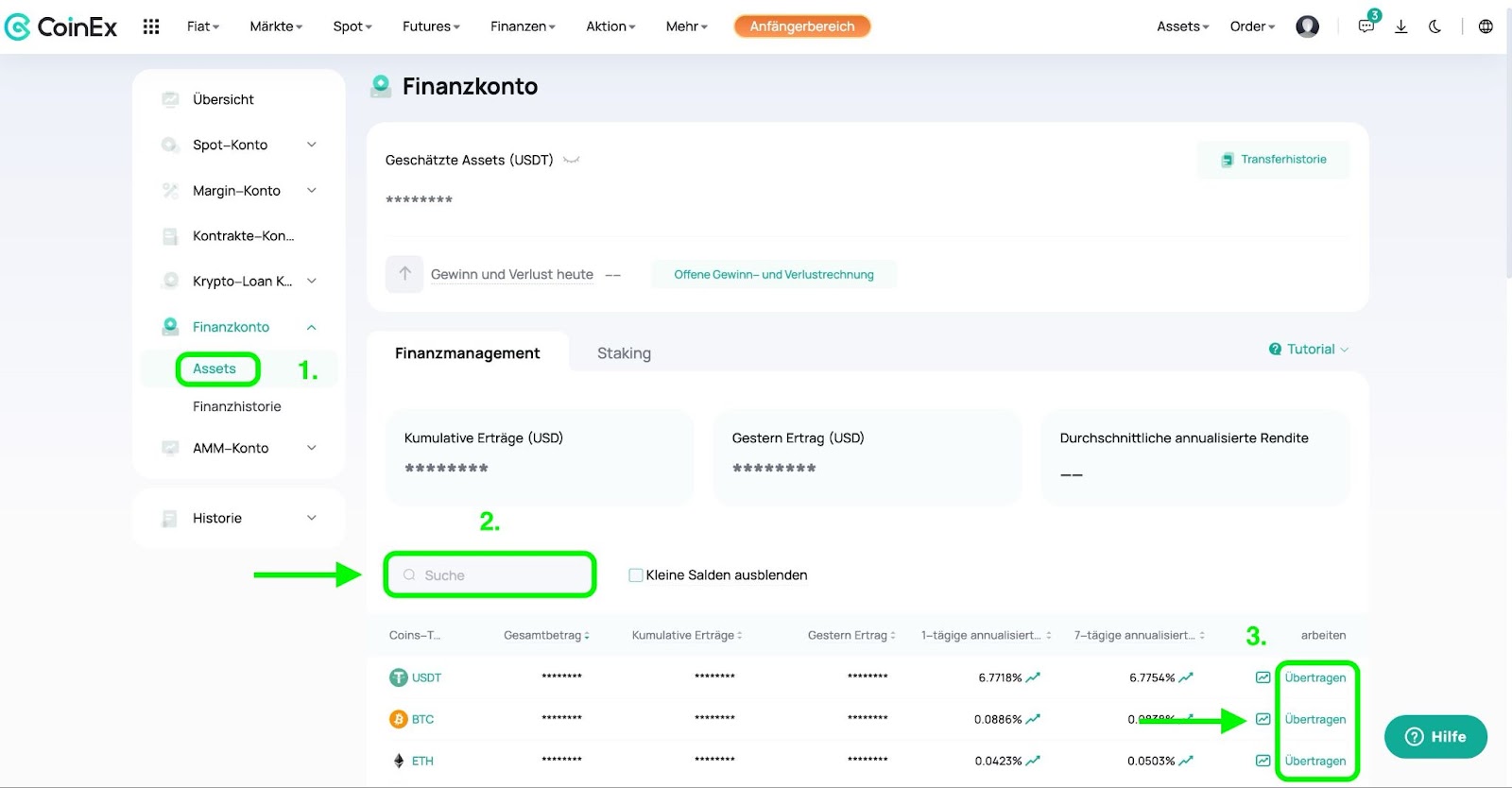Click the download app icon
Image resolution: width=1512 pixels, height=788 pixels.
[1401, 26]
